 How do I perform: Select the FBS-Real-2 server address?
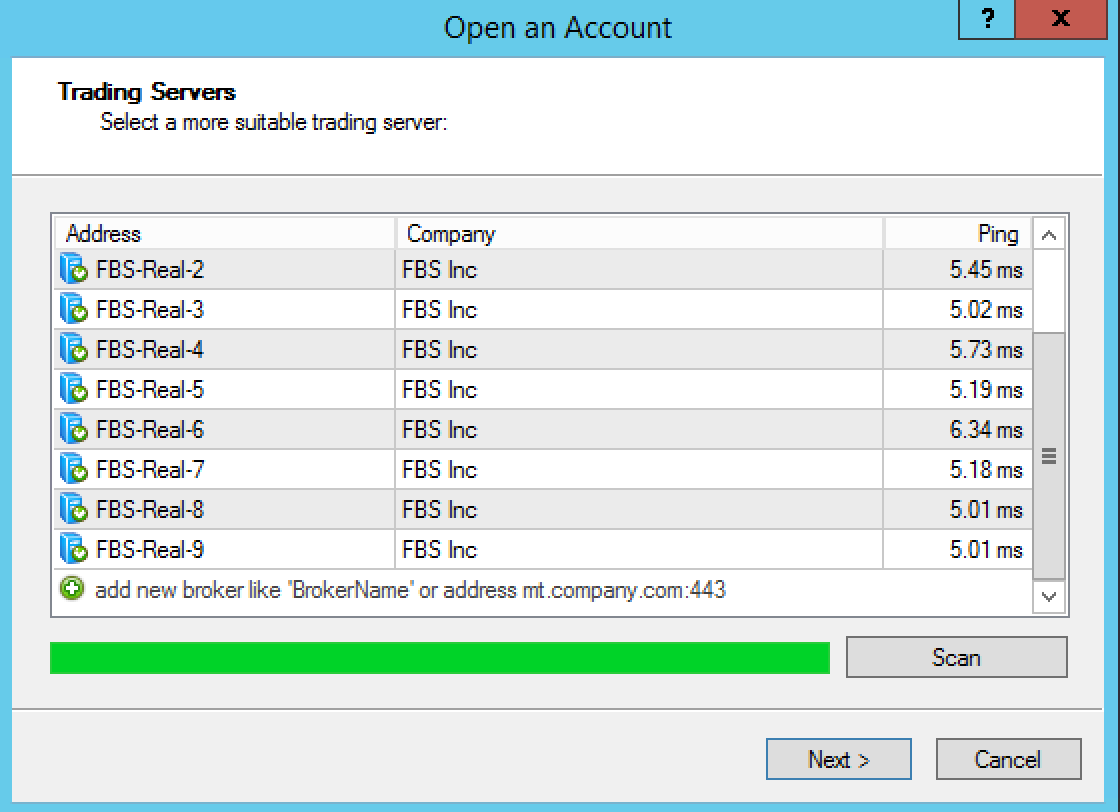pos(150,269)
